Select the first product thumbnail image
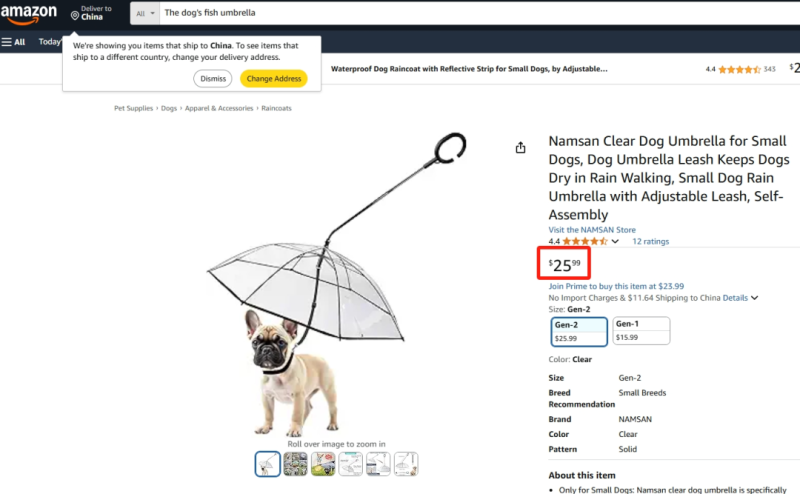Screen dimensions: 800x494 [267, 464]
